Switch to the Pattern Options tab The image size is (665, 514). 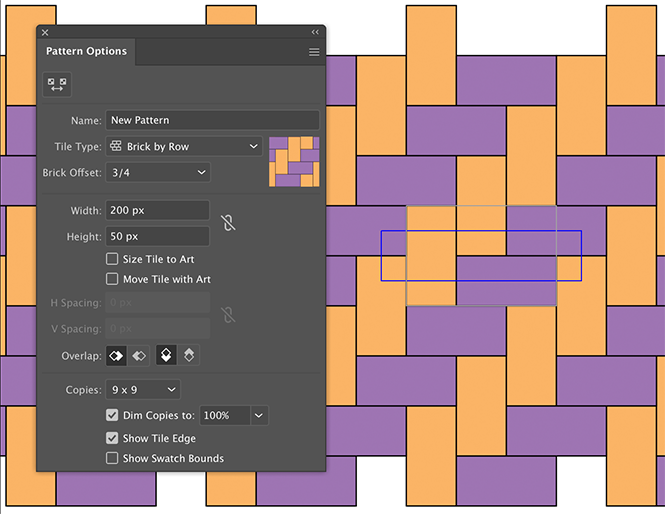click(86, 51)
